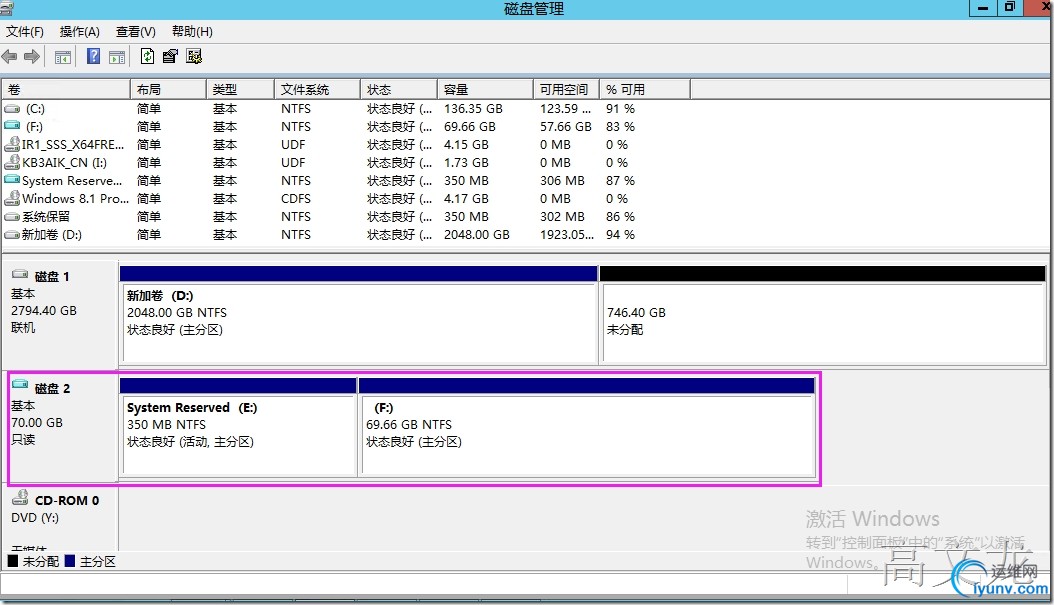The image size is (1054, 605).
Task: Click the System Reserve volume icon in list
Action: (x=12, y=180)
